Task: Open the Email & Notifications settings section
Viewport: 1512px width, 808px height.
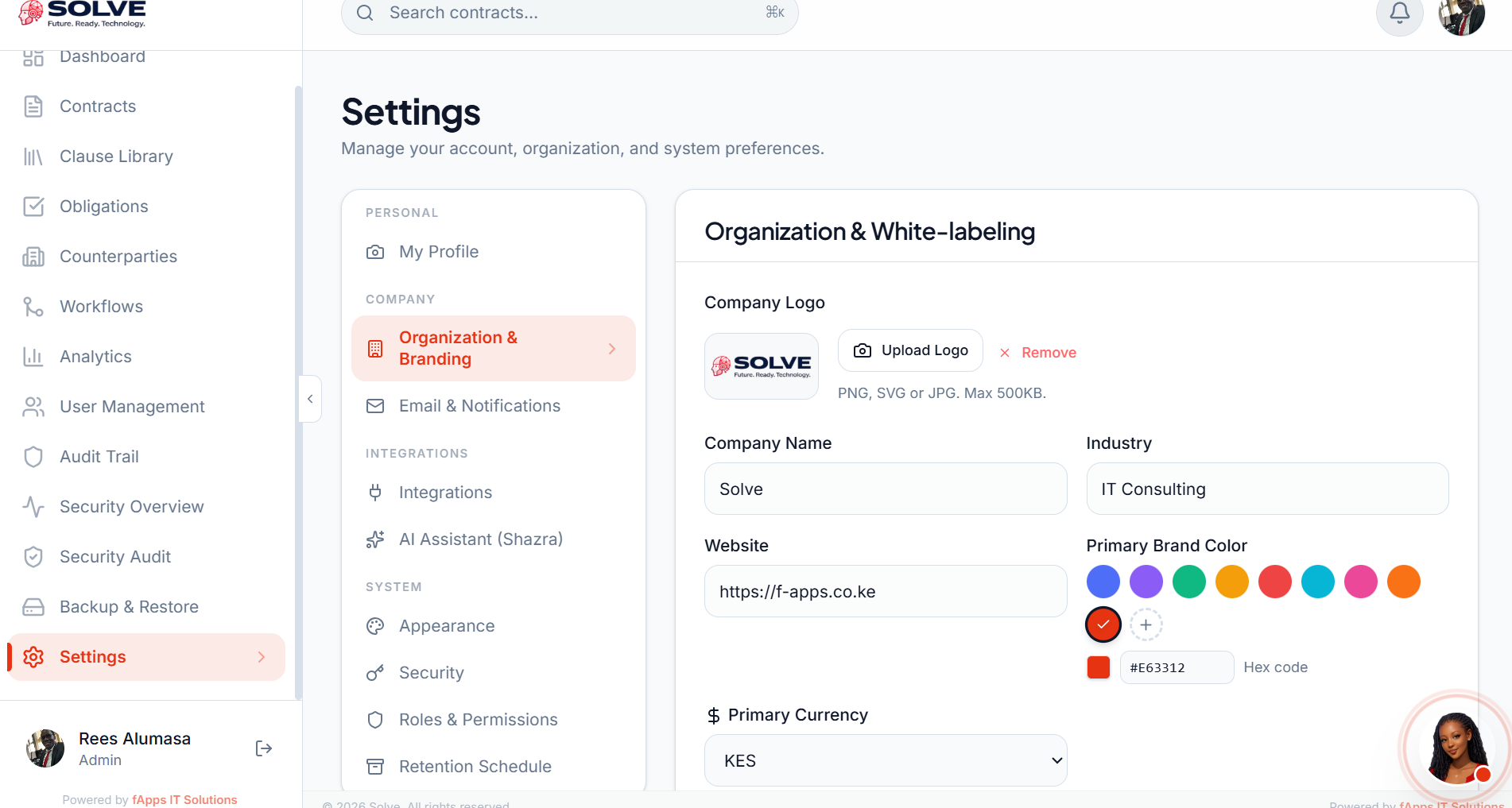Action: [x=479, y=406]
